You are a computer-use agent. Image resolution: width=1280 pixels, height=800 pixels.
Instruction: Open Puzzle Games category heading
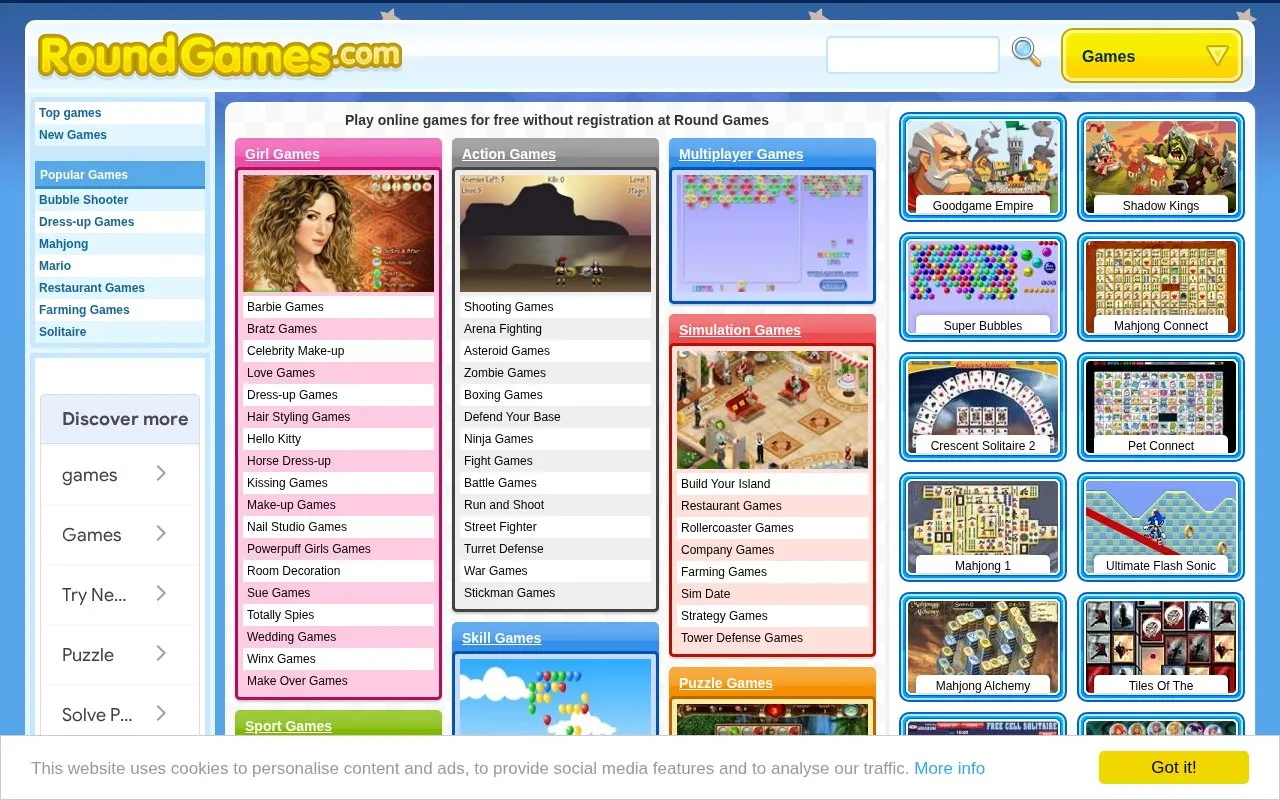click(x=726, y=683)
